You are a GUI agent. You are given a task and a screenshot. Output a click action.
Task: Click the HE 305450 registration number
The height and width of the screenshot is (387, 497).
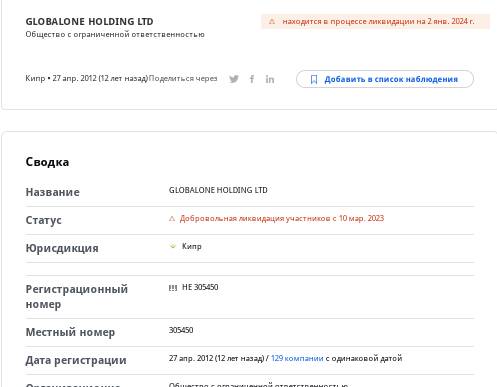point(200,287)
